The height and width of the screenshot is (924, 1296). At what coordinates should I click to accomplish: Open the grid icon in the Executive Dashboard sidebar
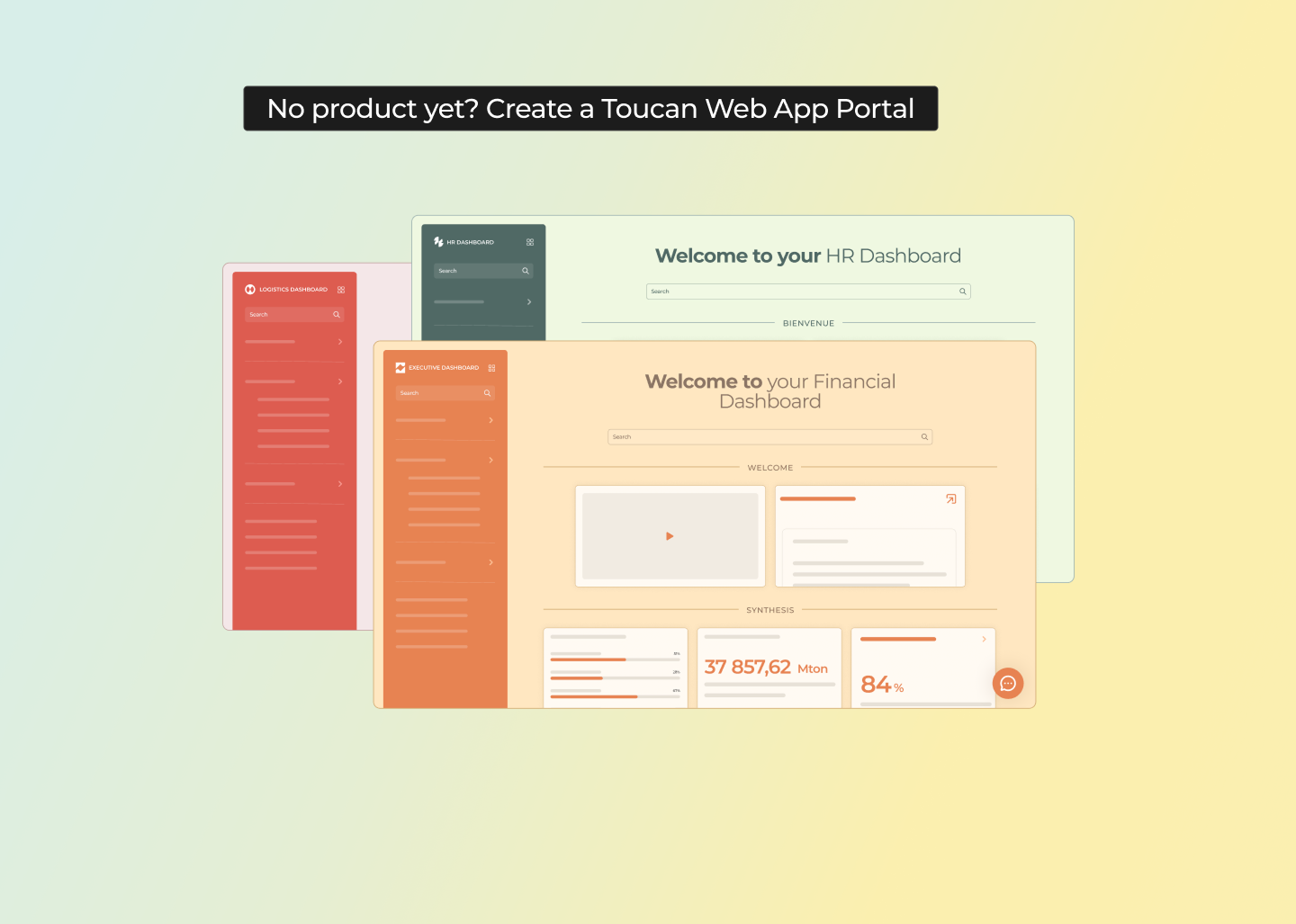pos(491,368)
